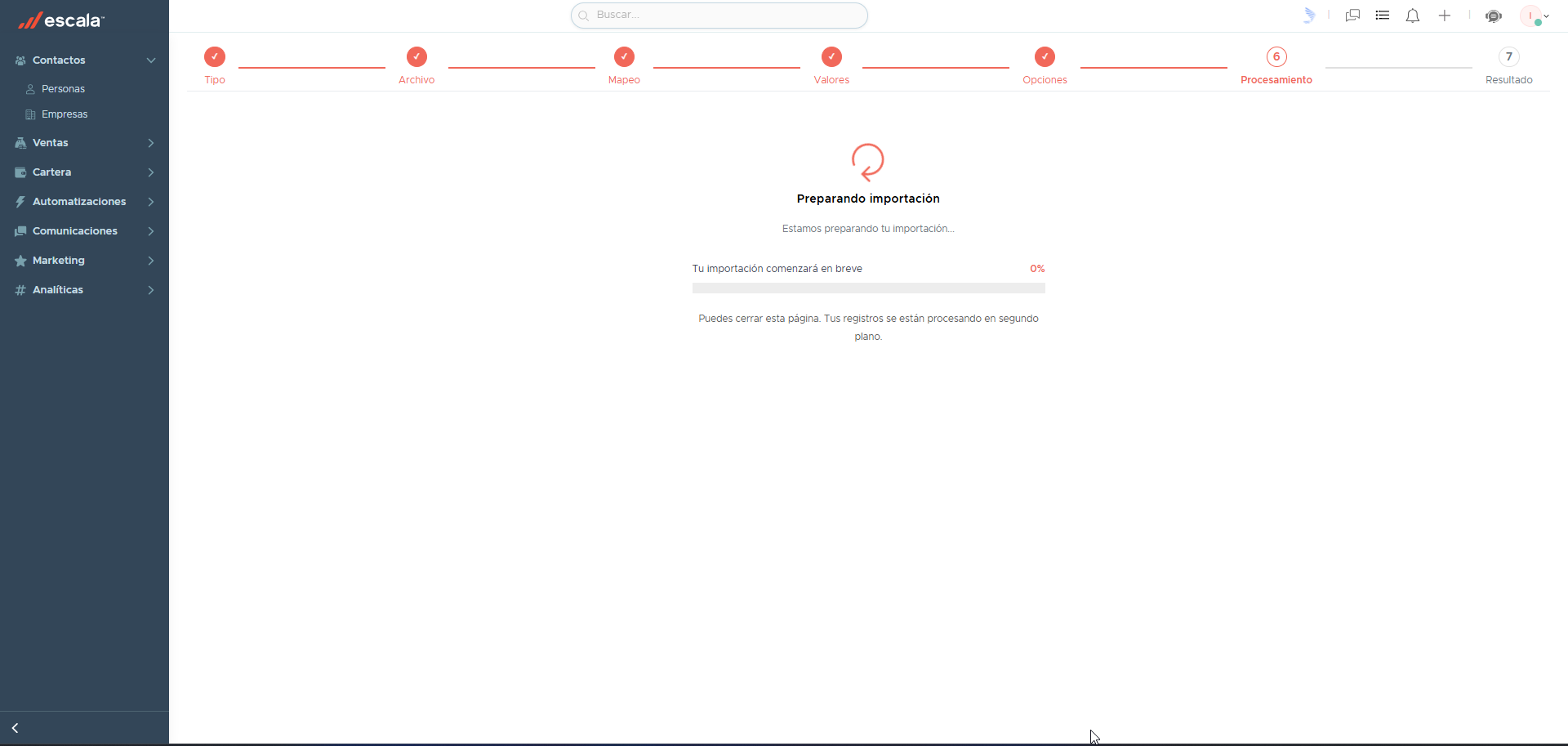Click the Valores step checkmark circle

(x=831, y=56)
